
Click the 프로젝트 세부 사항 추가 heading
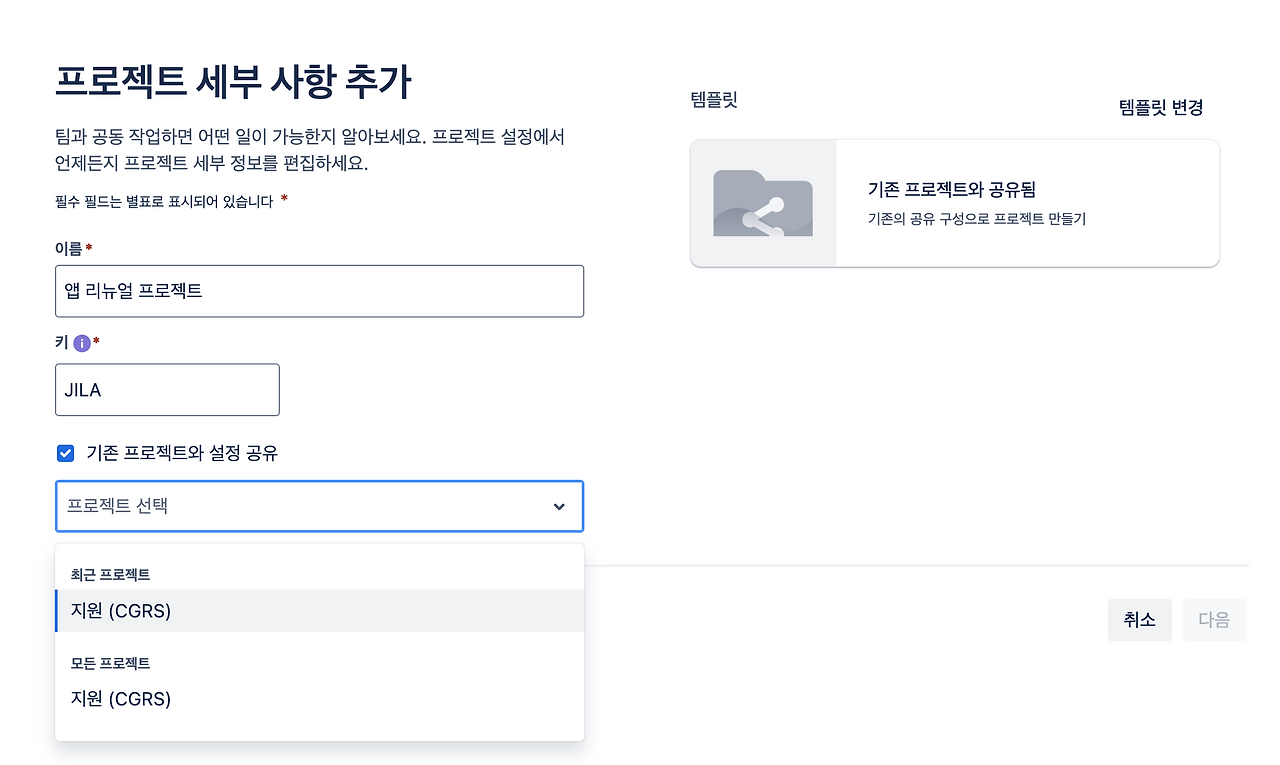(x=233, y=82)
